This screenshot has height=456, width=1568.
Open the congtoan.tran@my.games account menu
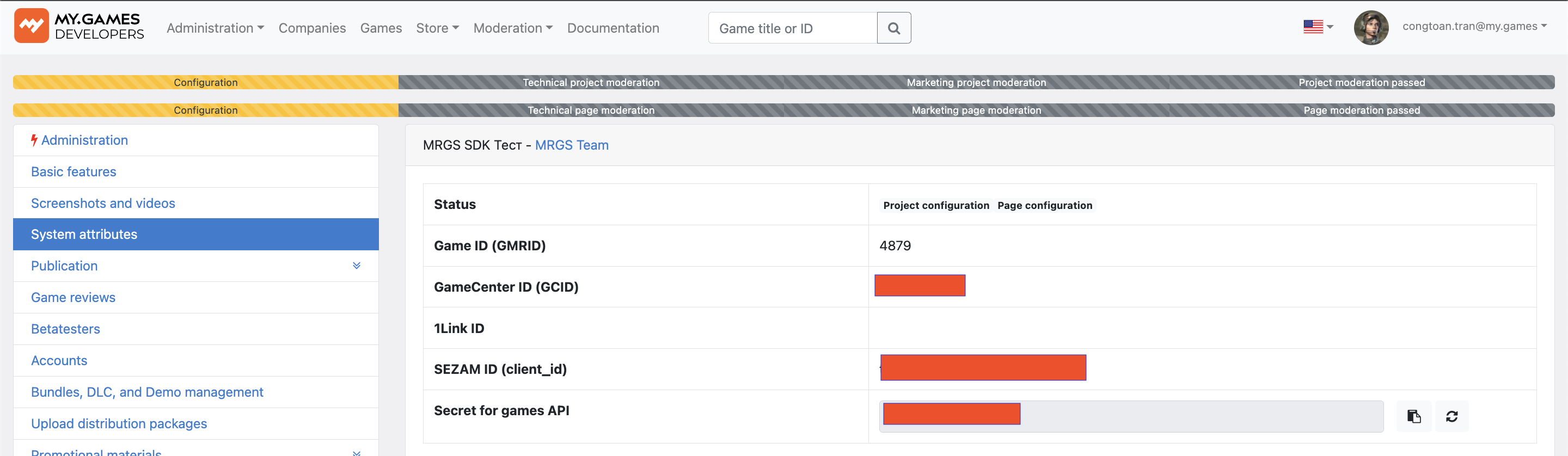coord(1474,26)
